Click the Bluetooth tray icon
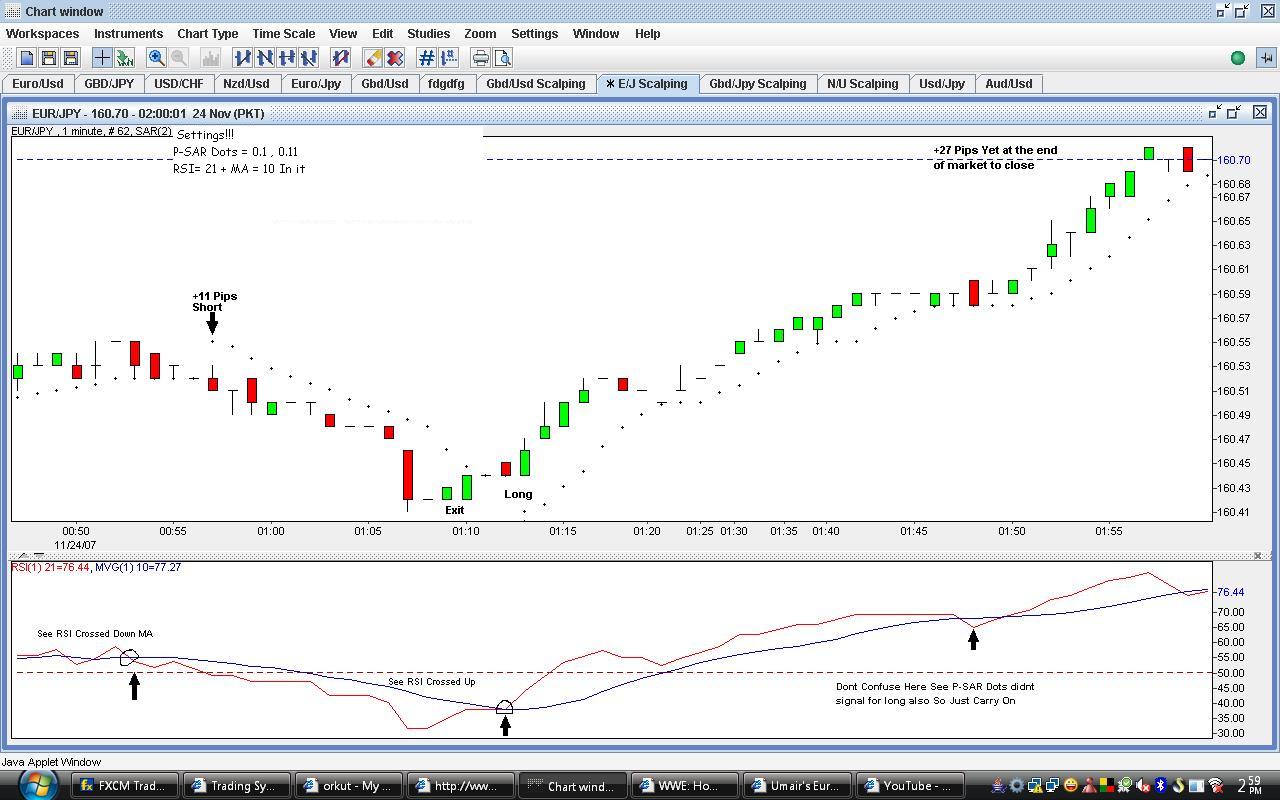This screenshot has width=1280, height=800. (1161, 786)
